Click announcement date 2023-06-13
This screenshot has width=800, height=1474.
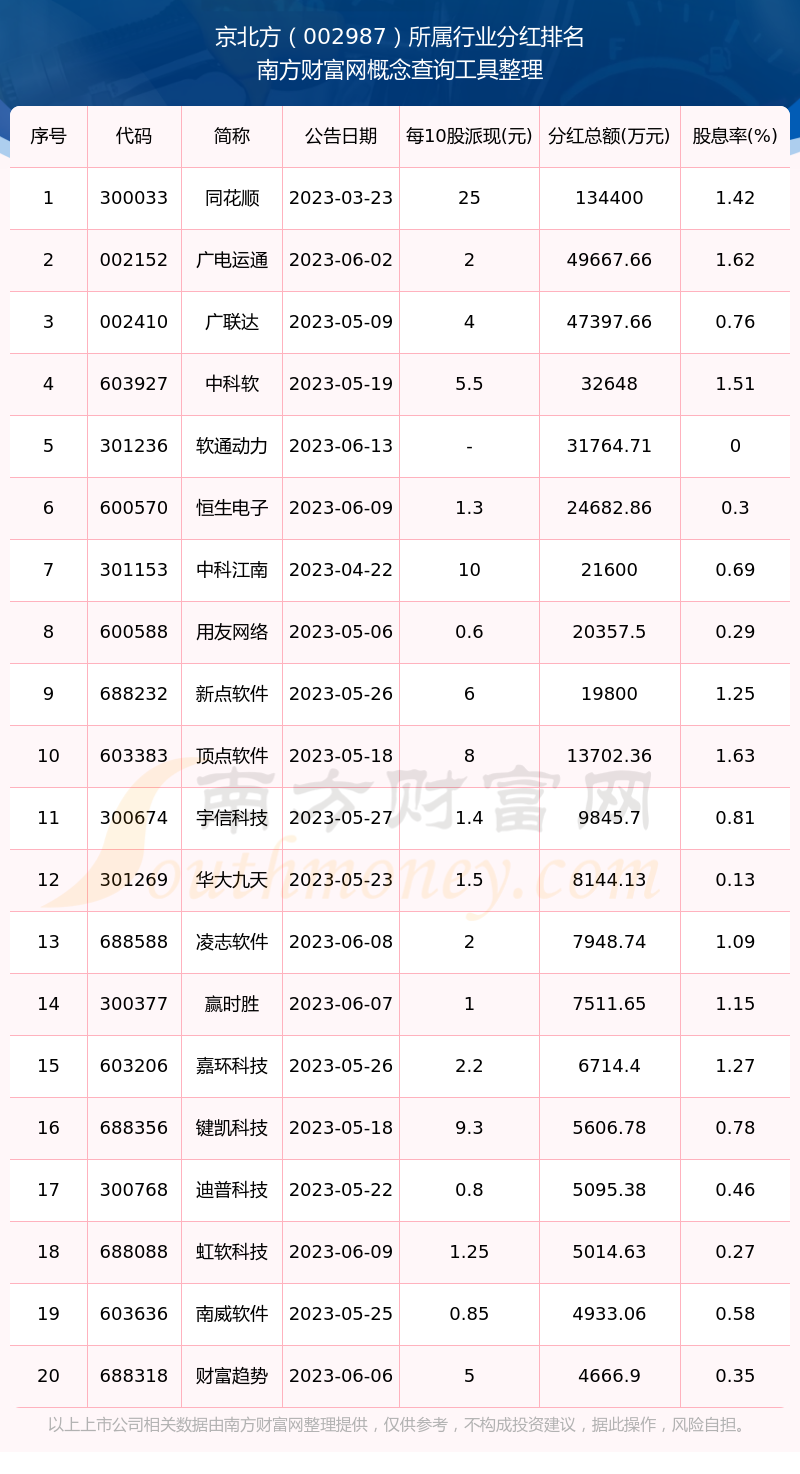(341, 446)
